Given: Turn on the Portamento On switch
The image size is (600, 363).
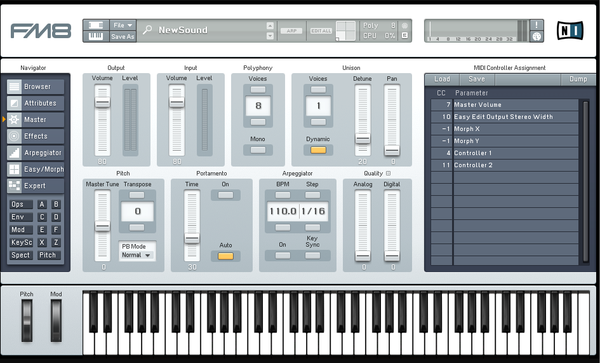Looking at the screenshot, I should (225, 195).
